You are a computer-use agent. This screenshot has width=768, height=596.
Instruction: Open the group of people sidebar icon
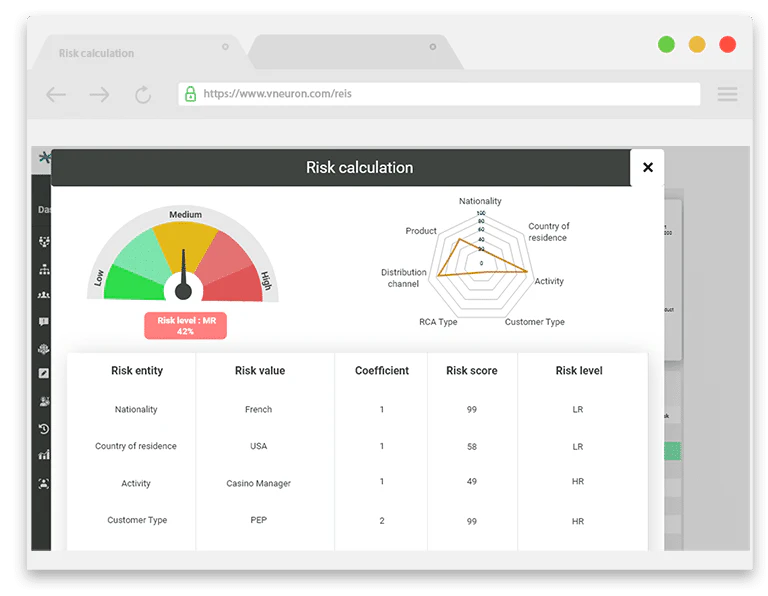pyautogui.click(x=44, y=295)
